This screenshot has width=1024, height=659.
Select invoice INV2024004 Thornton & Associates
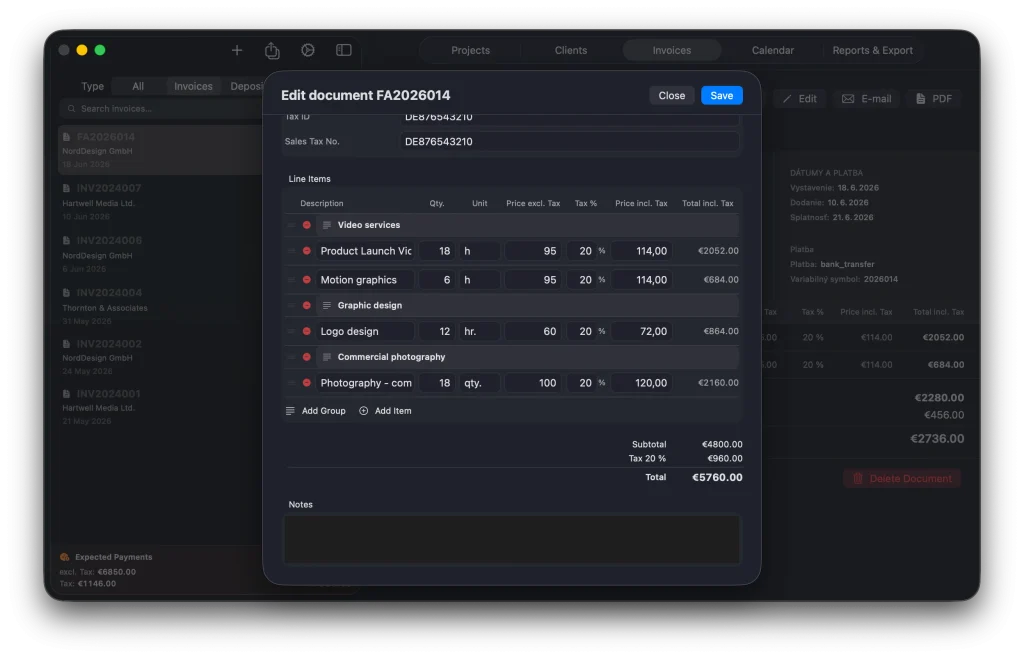[x=160, y=306]
